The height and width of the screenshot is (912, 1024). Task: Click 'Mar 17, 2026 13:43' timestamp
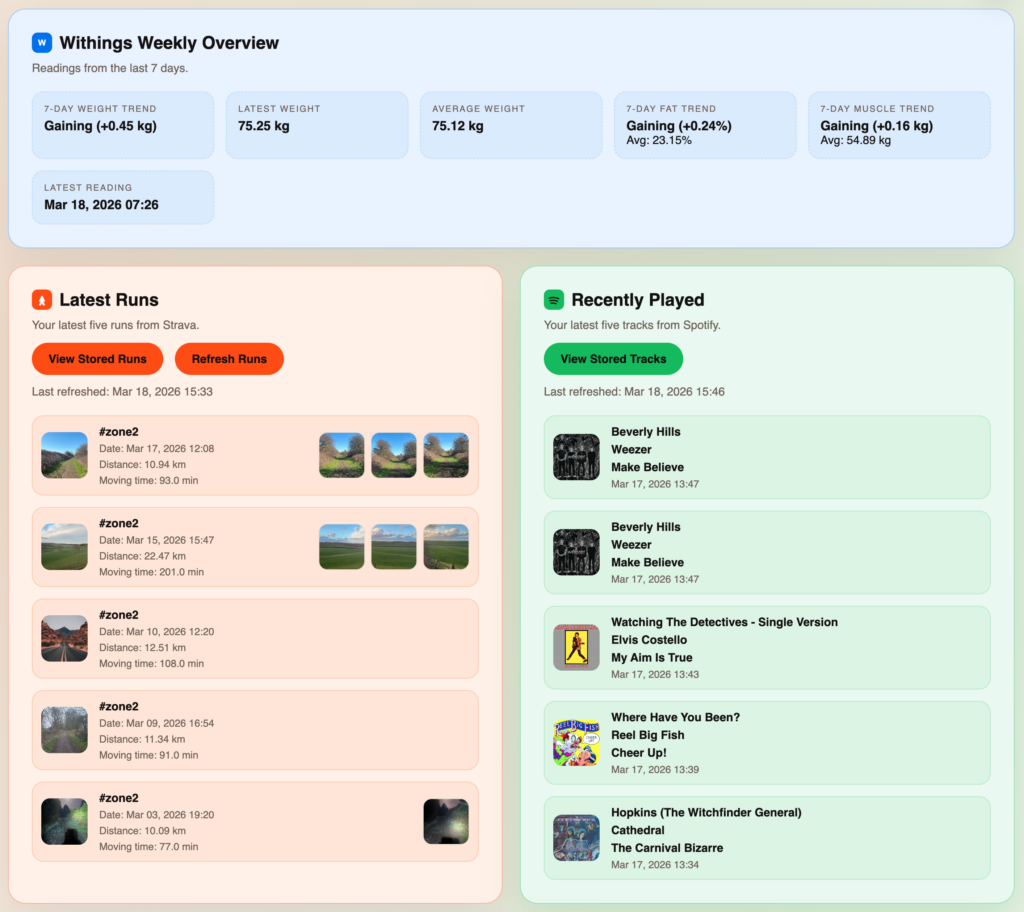tap(655, 675)
